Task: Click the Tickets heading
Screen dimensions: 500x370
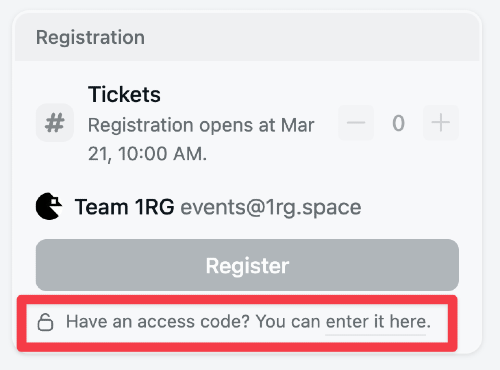Action: click(124, 94)
